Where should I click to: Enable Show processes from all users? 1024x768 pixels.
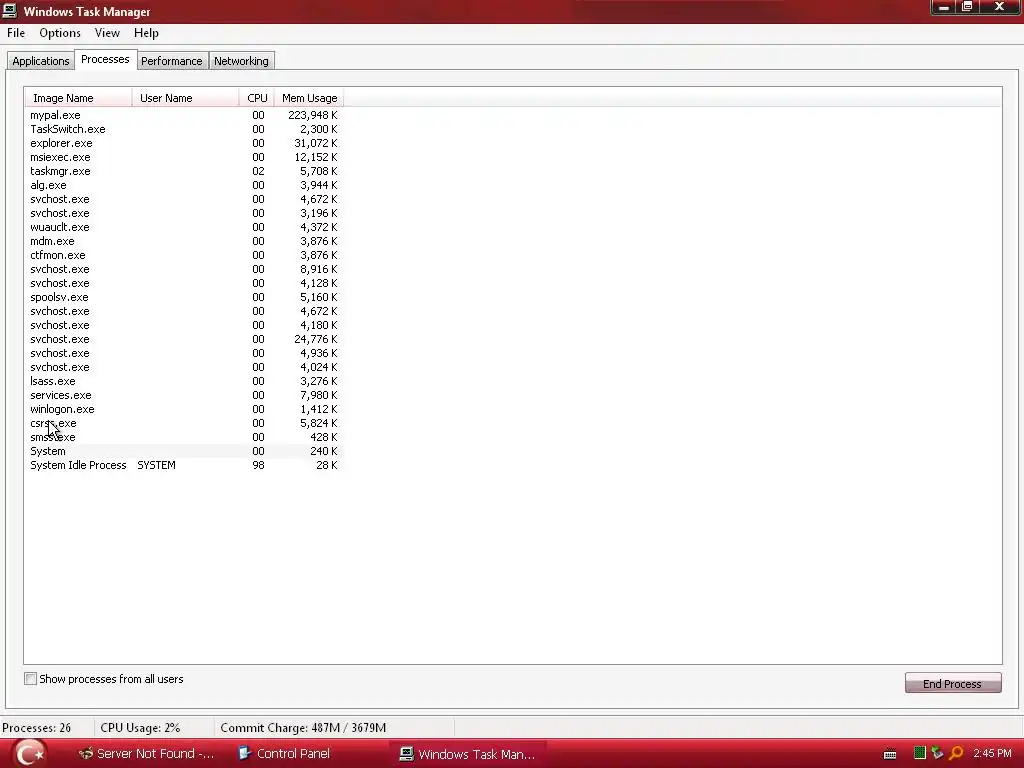(30, 679)
